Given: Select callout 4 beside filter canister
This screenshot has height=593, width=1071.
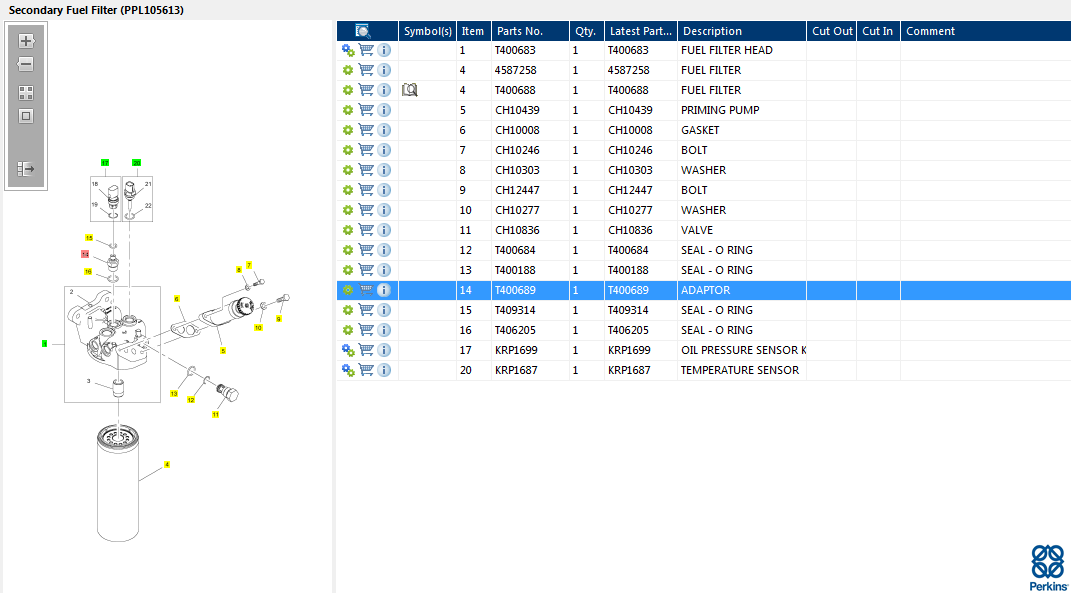Looking at the screenshot, I should (x=167, y=465).
